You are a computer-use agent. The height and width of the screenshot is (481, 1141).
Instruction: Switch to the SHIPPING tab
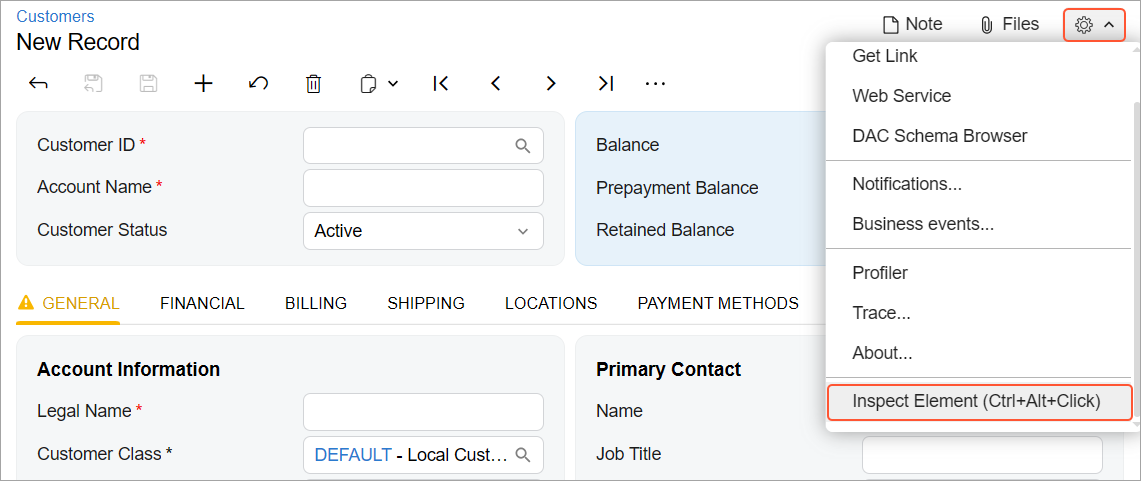[x=426, y=303]
